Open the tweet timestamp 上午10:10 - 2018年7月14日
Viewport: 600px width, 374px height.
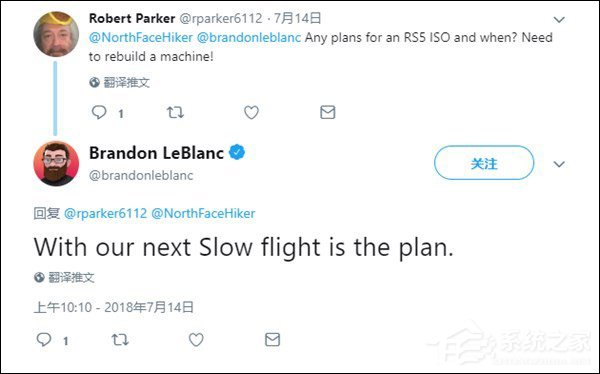[x=114, y=307]
